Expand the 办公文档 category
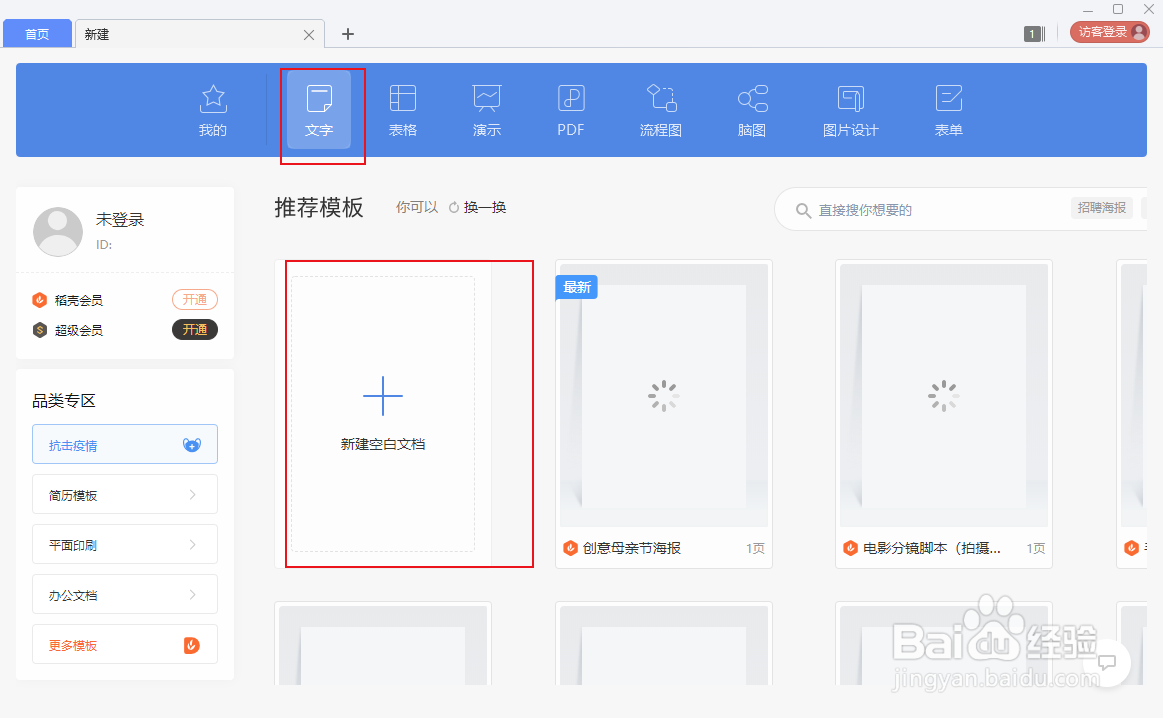The width and height of the screenshot is (1163, 718). click(x=125, y=594)
